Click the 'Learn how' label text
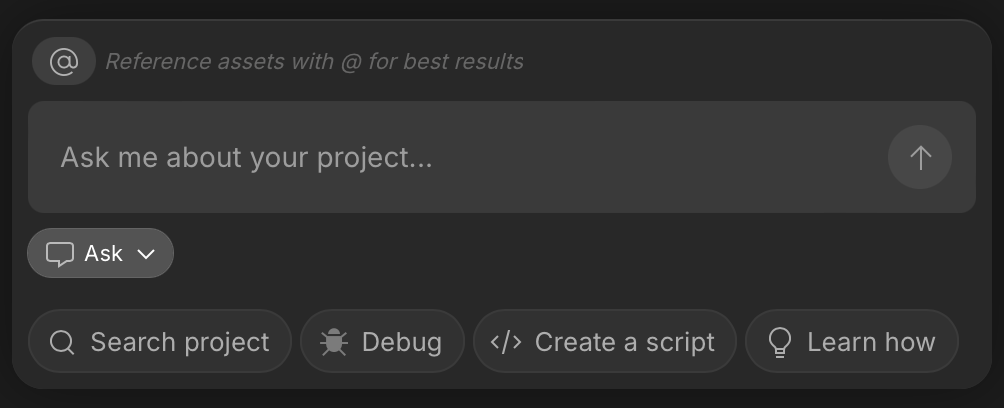1004x408 pixels. (x=871, y=342)
